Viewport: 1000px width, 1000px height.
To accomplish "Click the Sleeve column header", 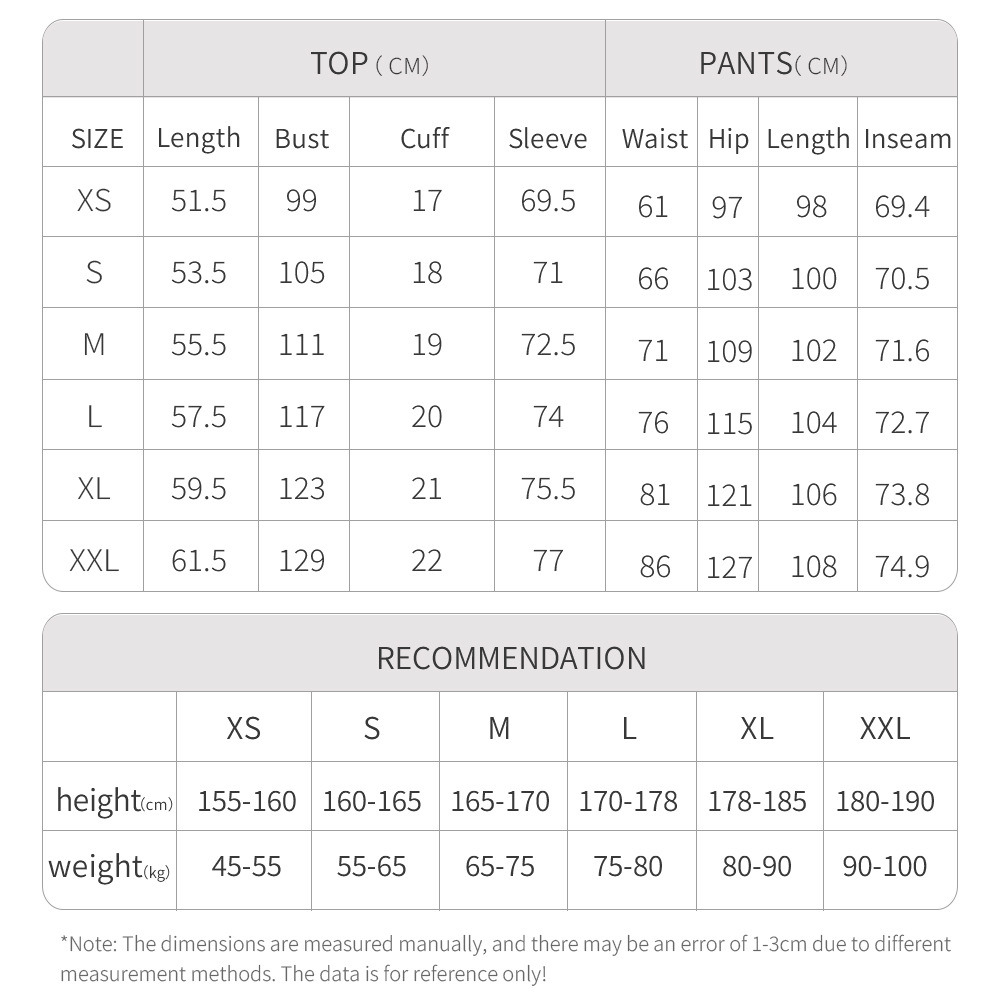I will (x=547, y=139).
